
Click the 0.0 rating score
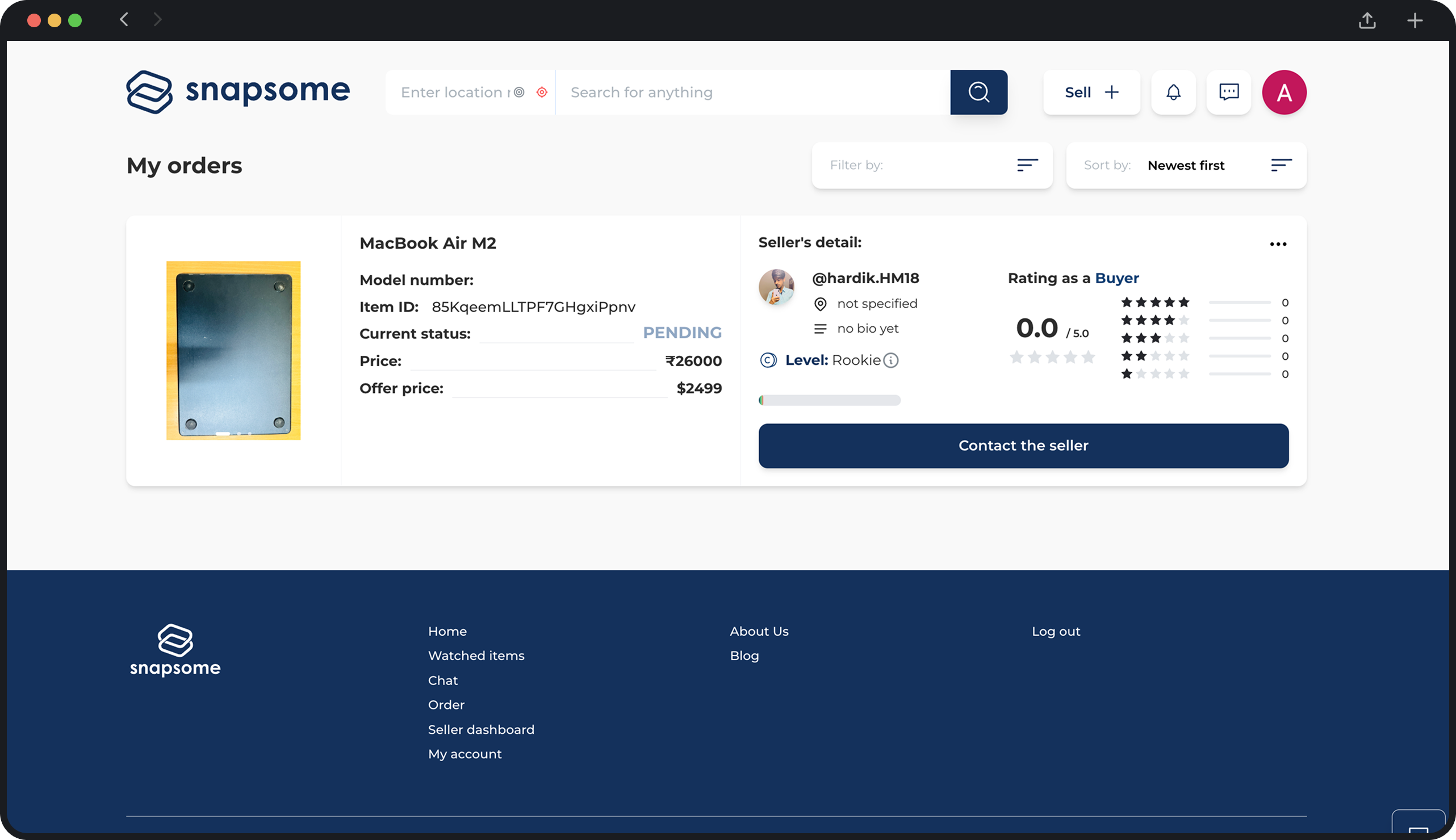click(1036, 328)
